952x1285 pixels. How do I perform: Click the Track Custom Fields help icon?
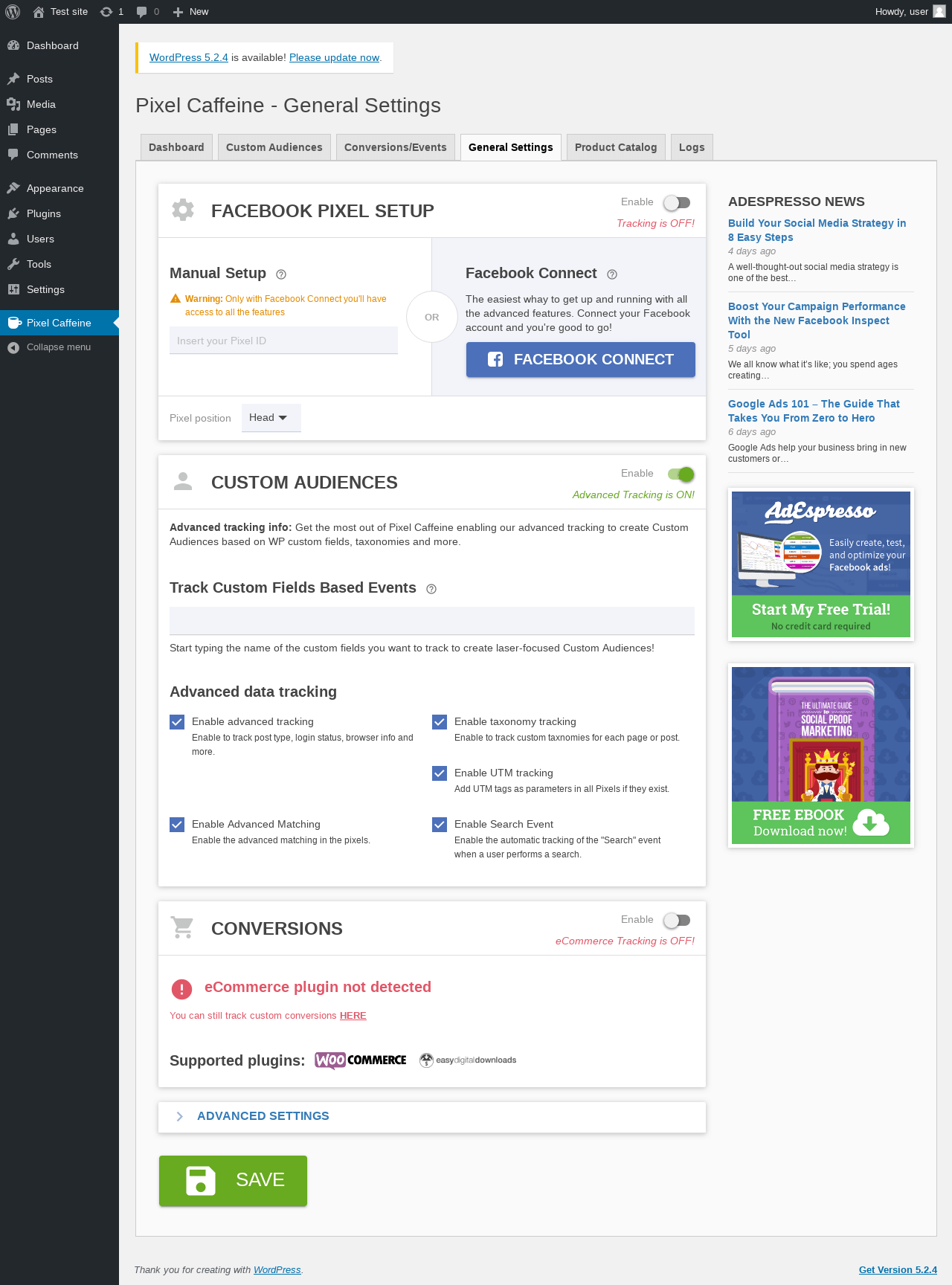pyautogui.click(x=431, y=589)
